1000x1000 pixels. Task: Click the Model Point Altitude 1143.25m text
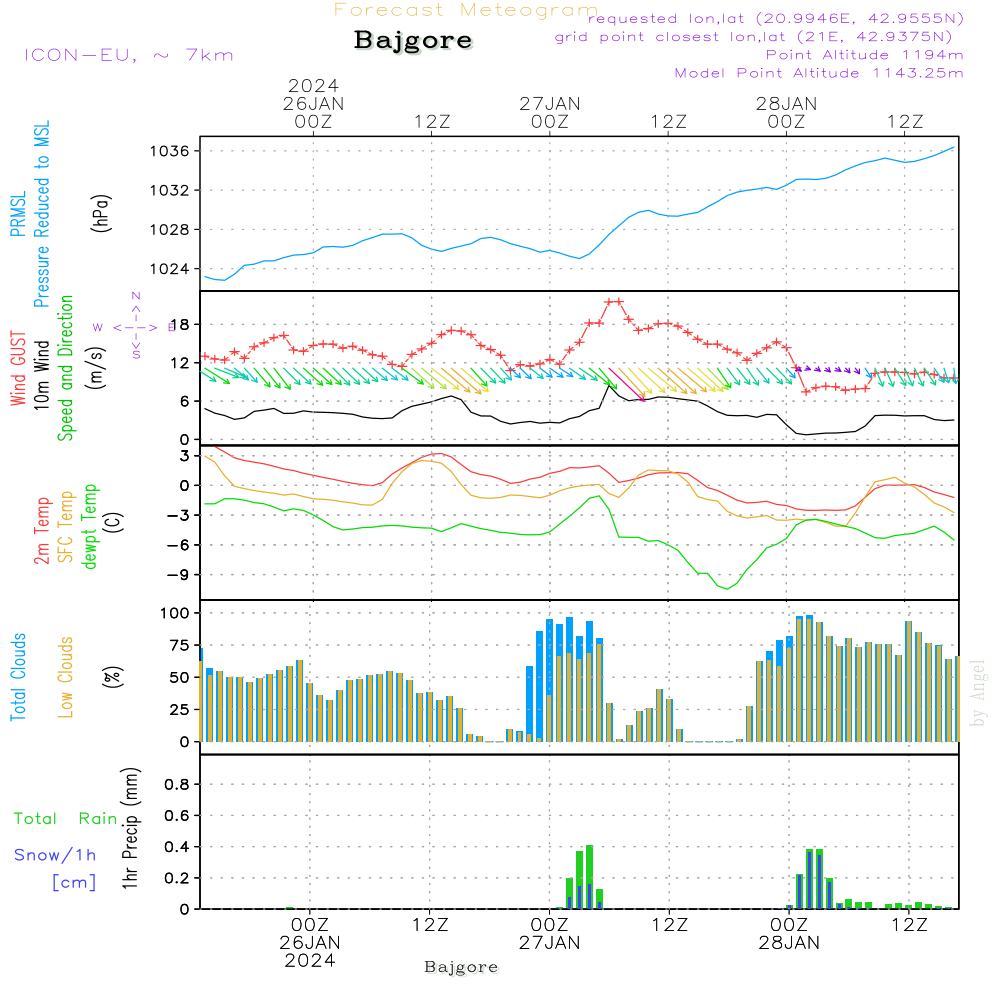coord(819,73)
